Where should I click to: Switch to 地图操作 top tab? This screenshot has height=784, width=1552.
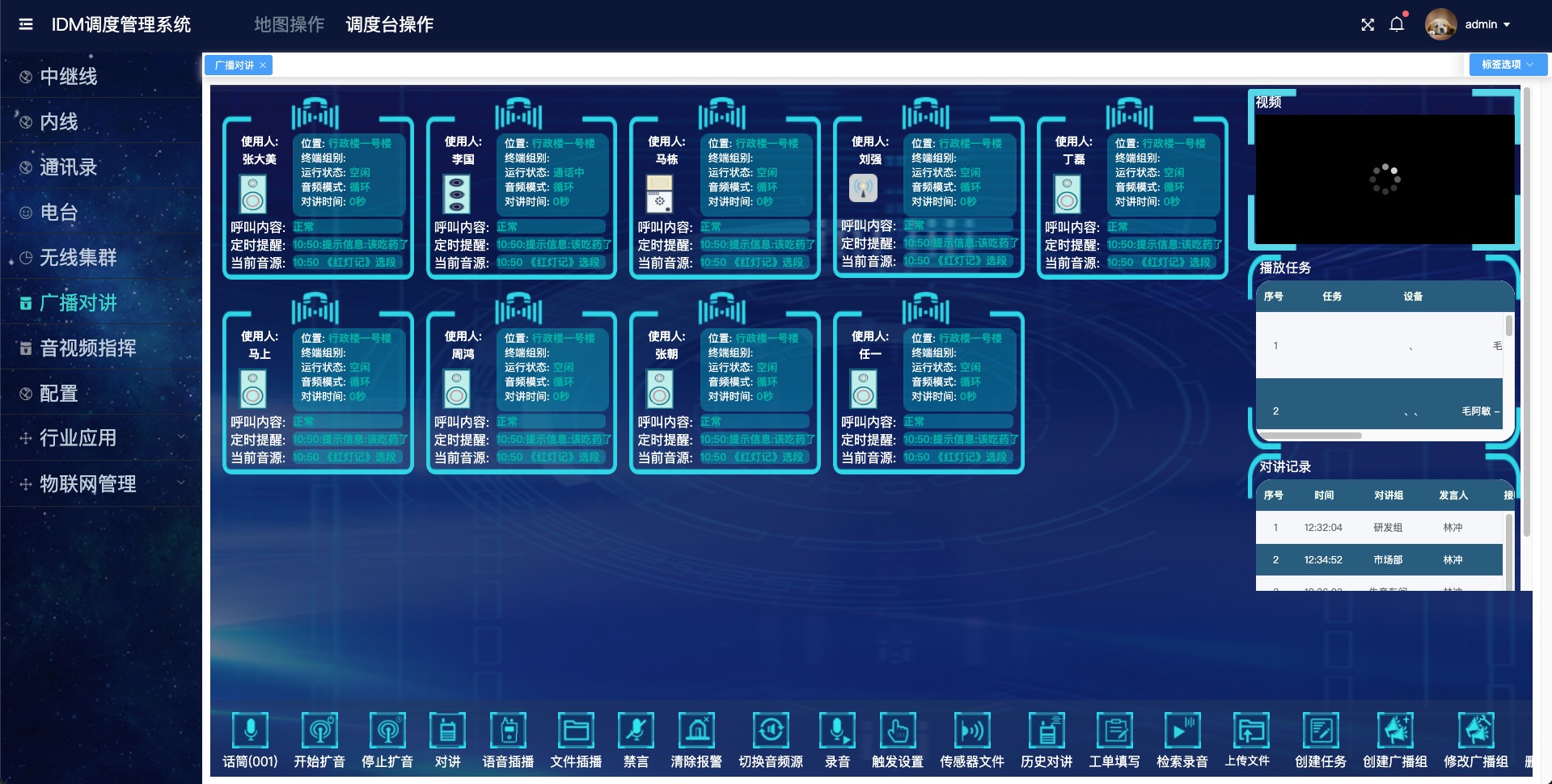pyautogui.click(x=289, y=24)
